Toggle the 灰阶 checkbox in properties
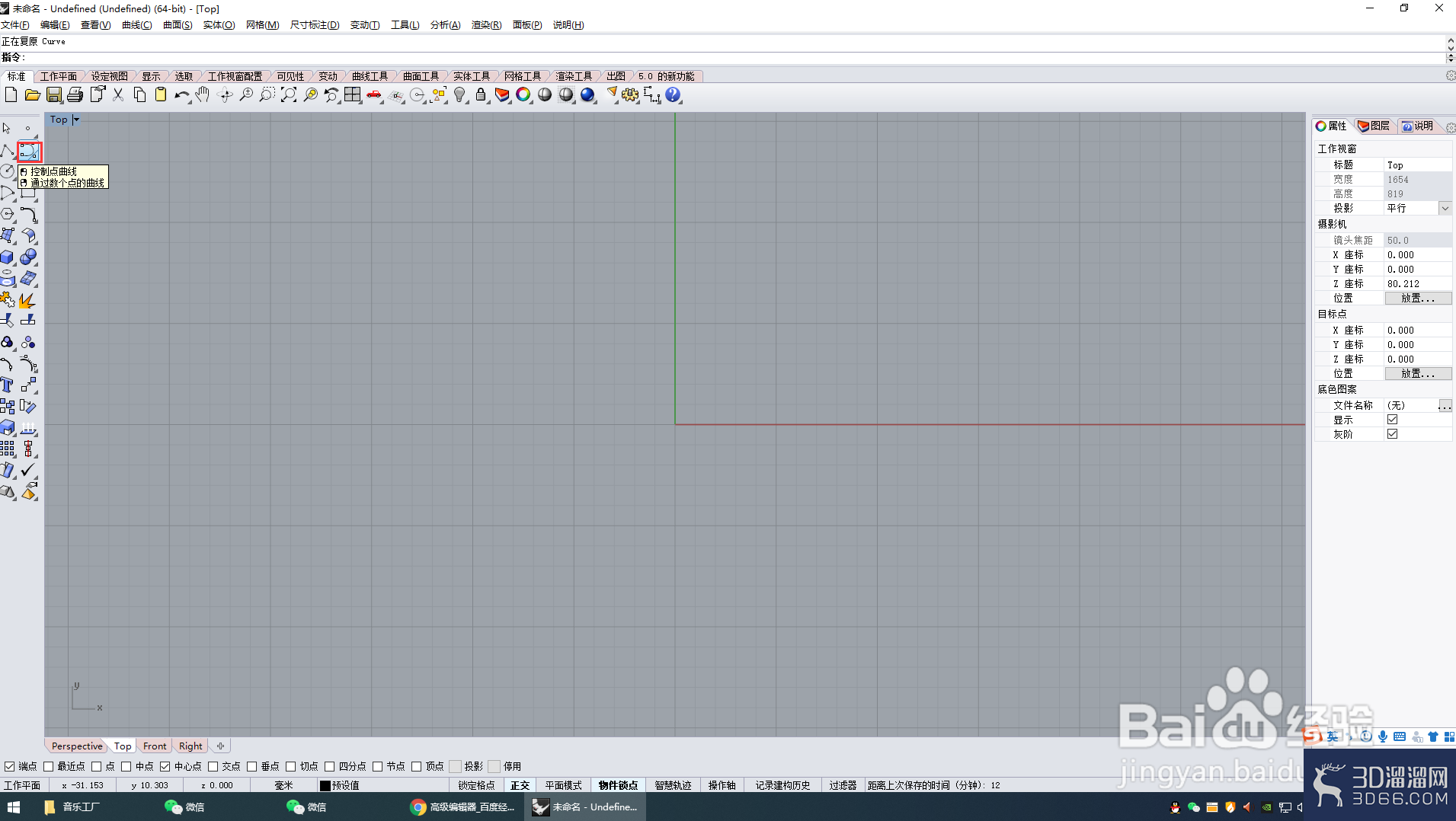The width and height of the screenshot is (1456, 821). pos(1392,434)
